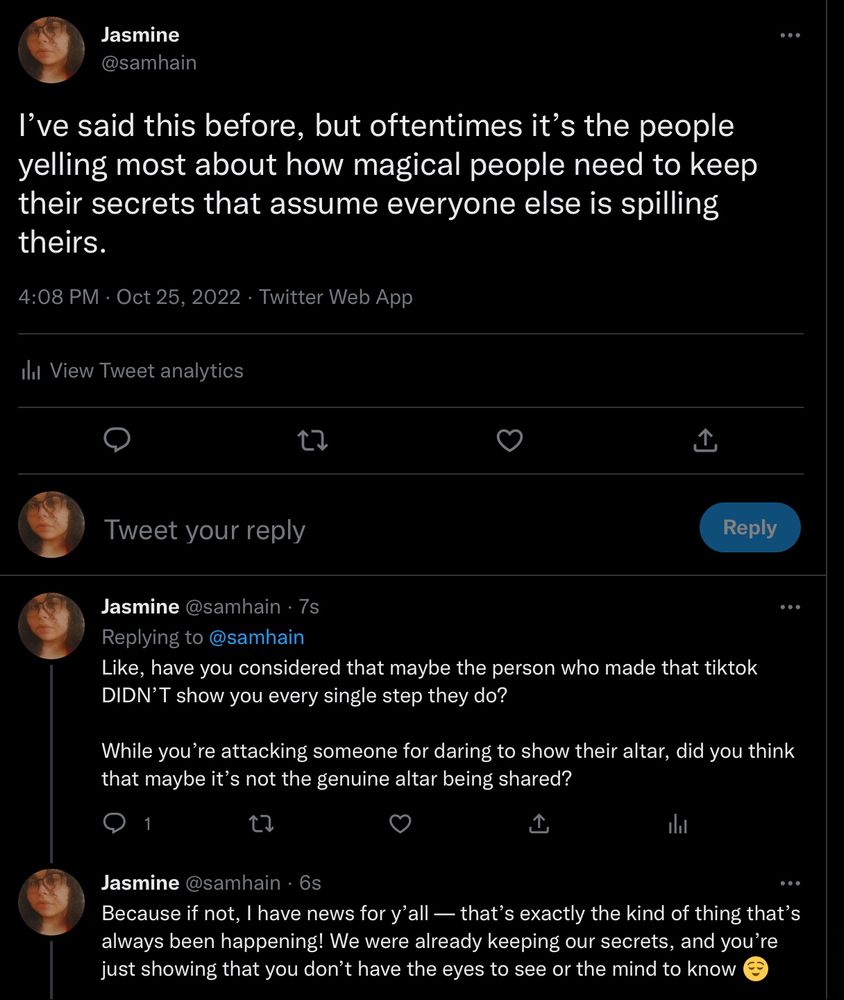This screenshot has height=1000, width=844.
Task: Click the @samhain mention in 'Replying to'
Action: (258, 637)
